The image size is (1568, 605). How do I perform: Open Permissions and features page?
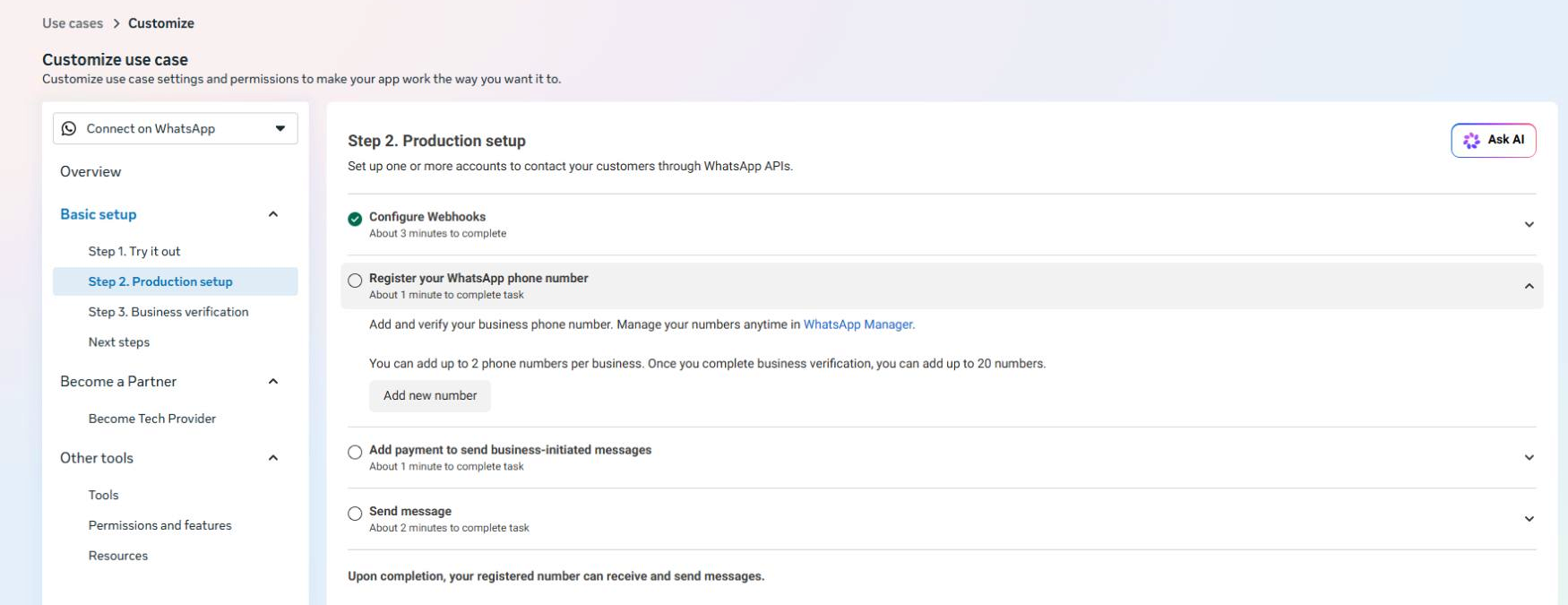[x=159, y=525]
